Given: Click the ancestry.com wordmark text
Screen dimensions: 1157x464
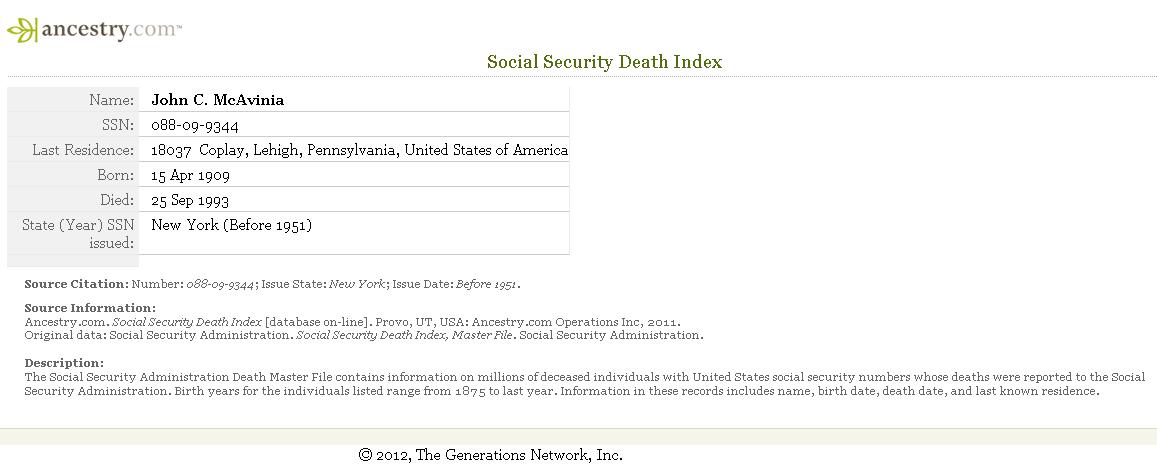Looking at the screenshot, I should click(x=111, y=30).
